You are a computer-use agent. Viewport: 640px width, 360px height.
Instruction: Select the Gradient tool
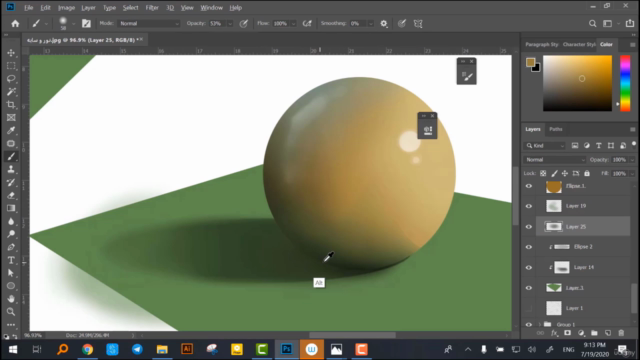click(11, 208)
